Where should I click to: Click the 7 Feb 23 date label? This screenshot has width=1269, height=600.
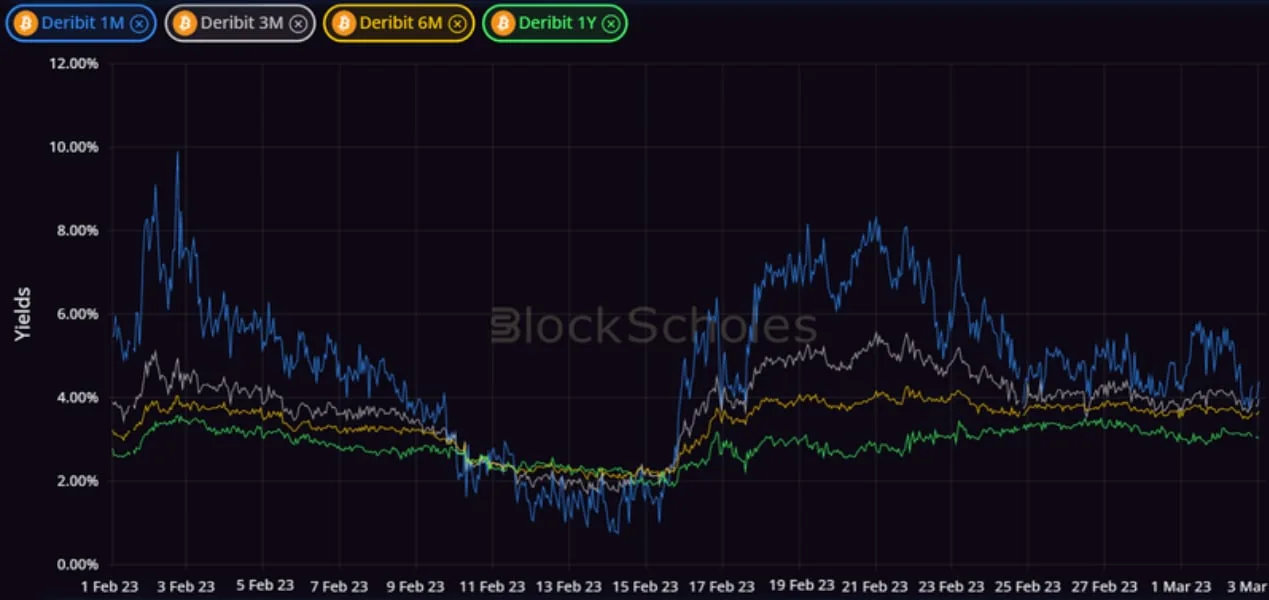pyautogui.click(x=339, y=587)
